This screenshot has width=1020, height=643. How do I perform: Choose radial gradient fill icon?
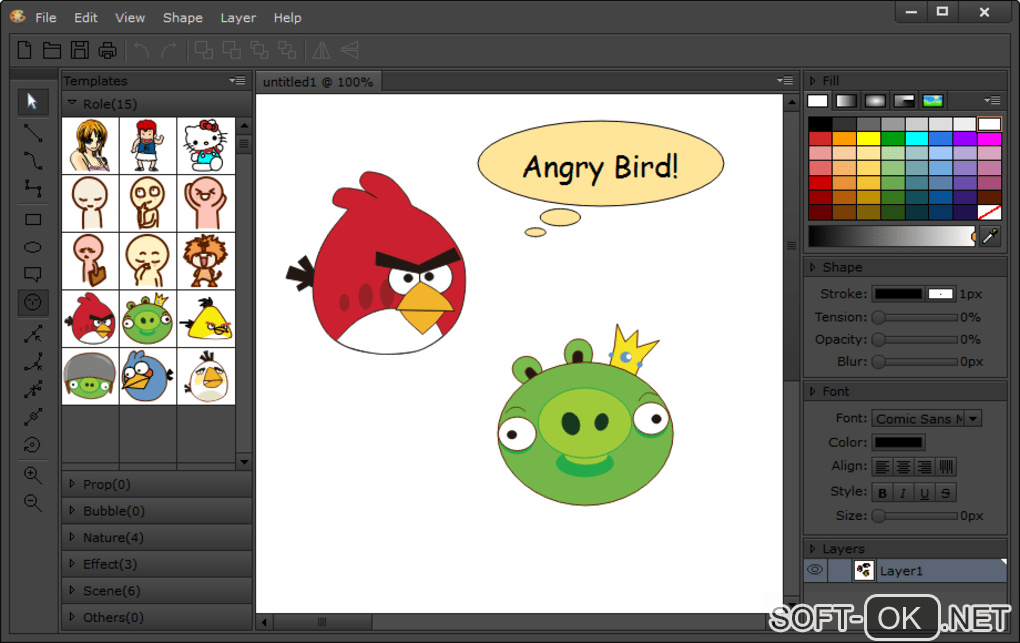[x=876, y=101]
